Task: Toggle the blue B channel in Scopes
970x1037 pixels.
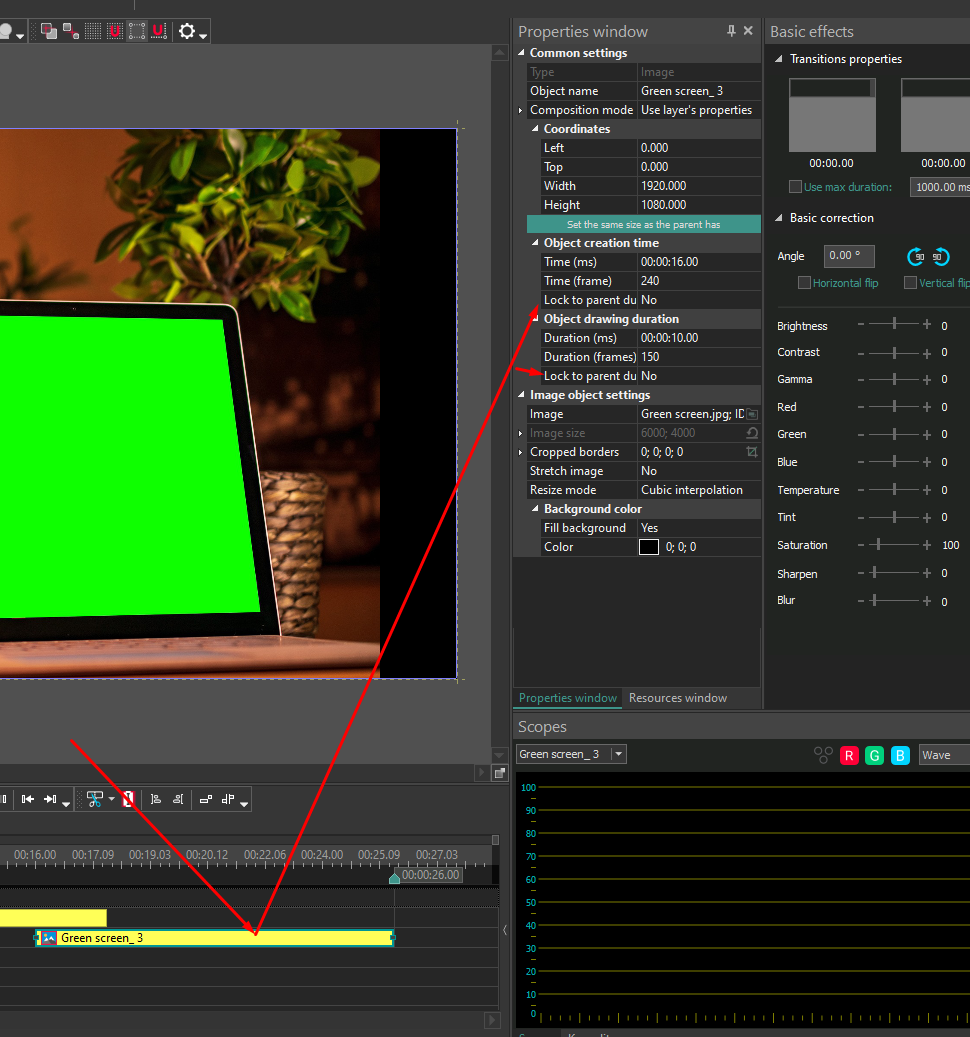Action: [x=900, y=755]
